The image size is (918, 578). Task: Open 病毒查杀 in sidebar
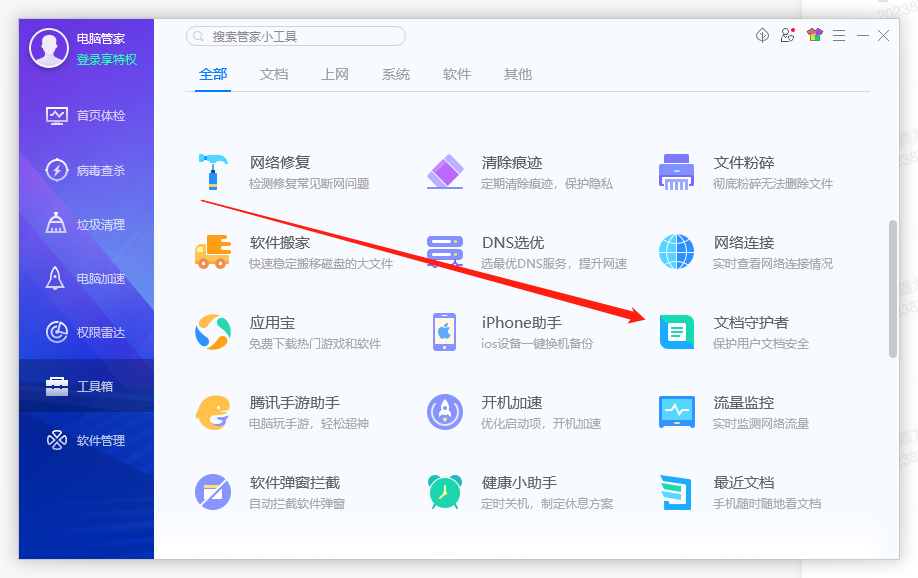click(x=86, y=170)
